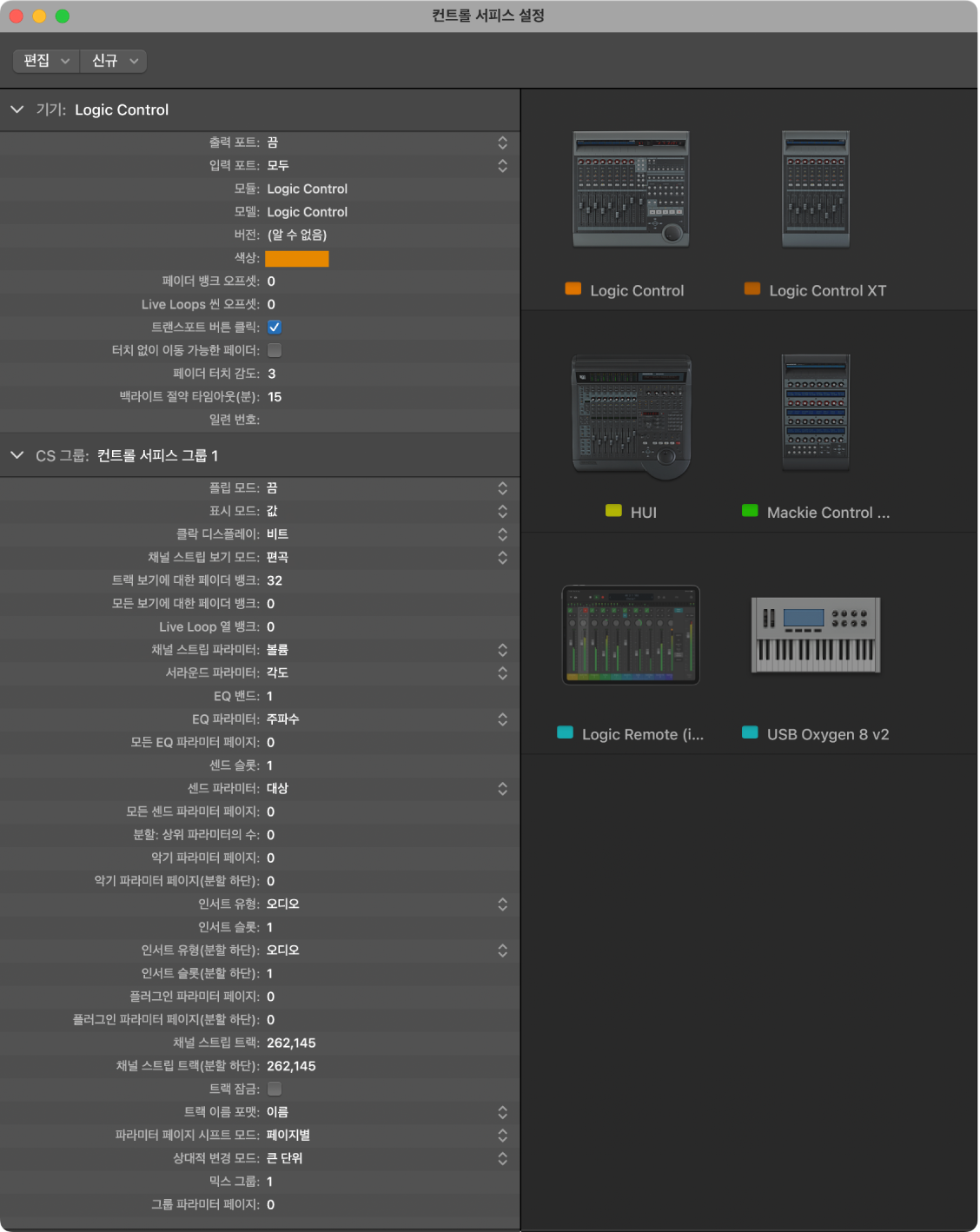
Task: Click the Live Loops 씬 오프셋 value
Action: 271,304
